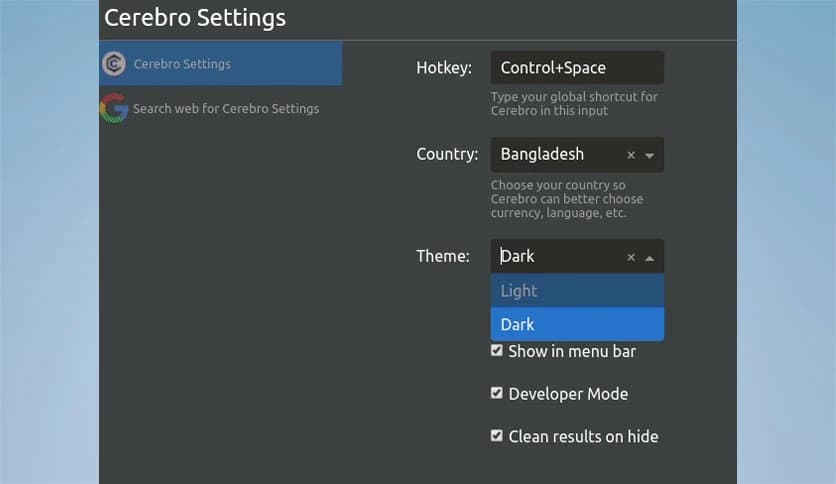Click the Theme: field label
Screen dimensions: 836x484
442,257
